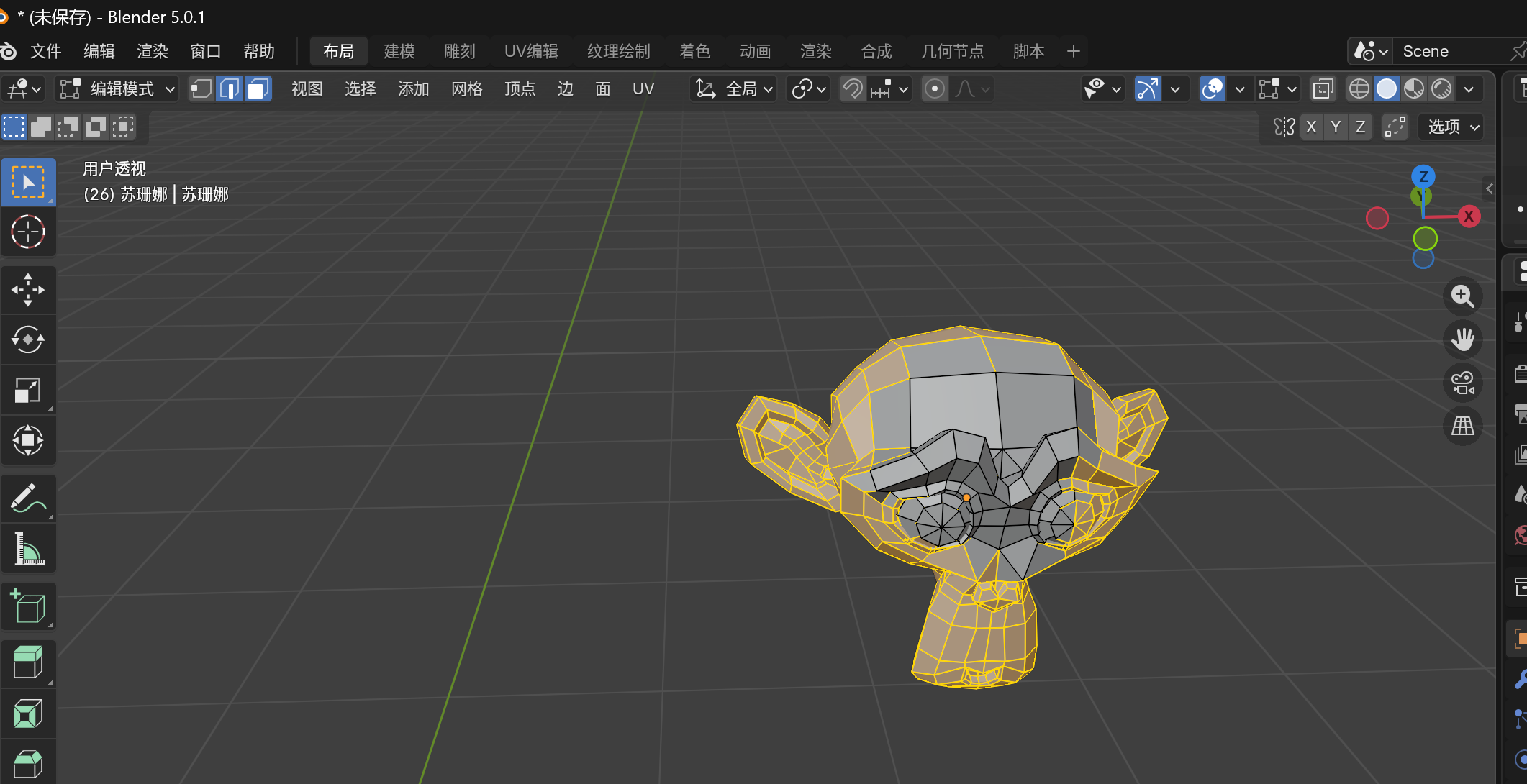Switch to perspective/orthographic grid view
1527x784 pixels.
1462,426
